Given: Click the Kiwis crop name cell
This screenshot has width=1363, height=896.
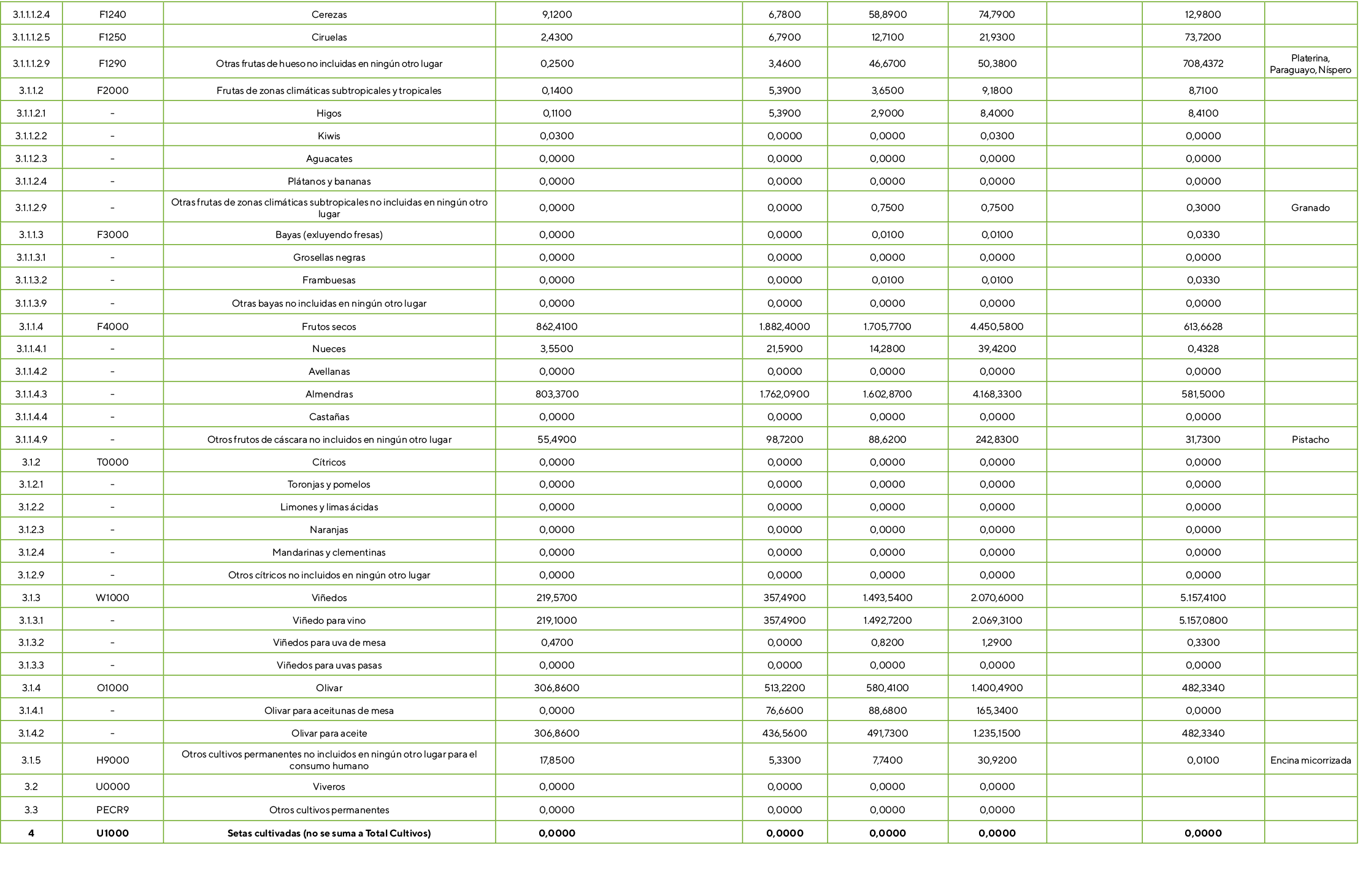Looking at the screenshot, I should [x=329, y=136].
